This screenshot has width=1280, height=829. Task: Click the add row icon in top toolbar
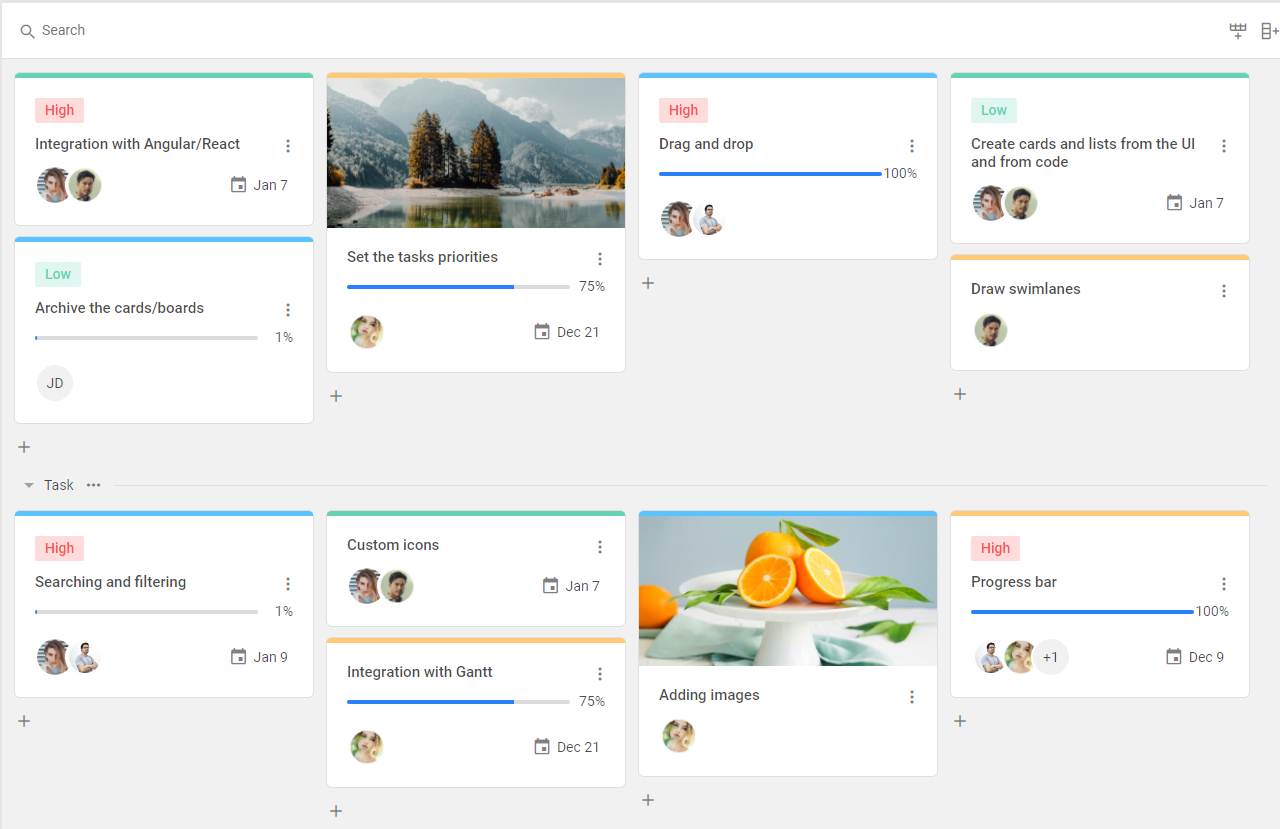(x=1238, y=31)
